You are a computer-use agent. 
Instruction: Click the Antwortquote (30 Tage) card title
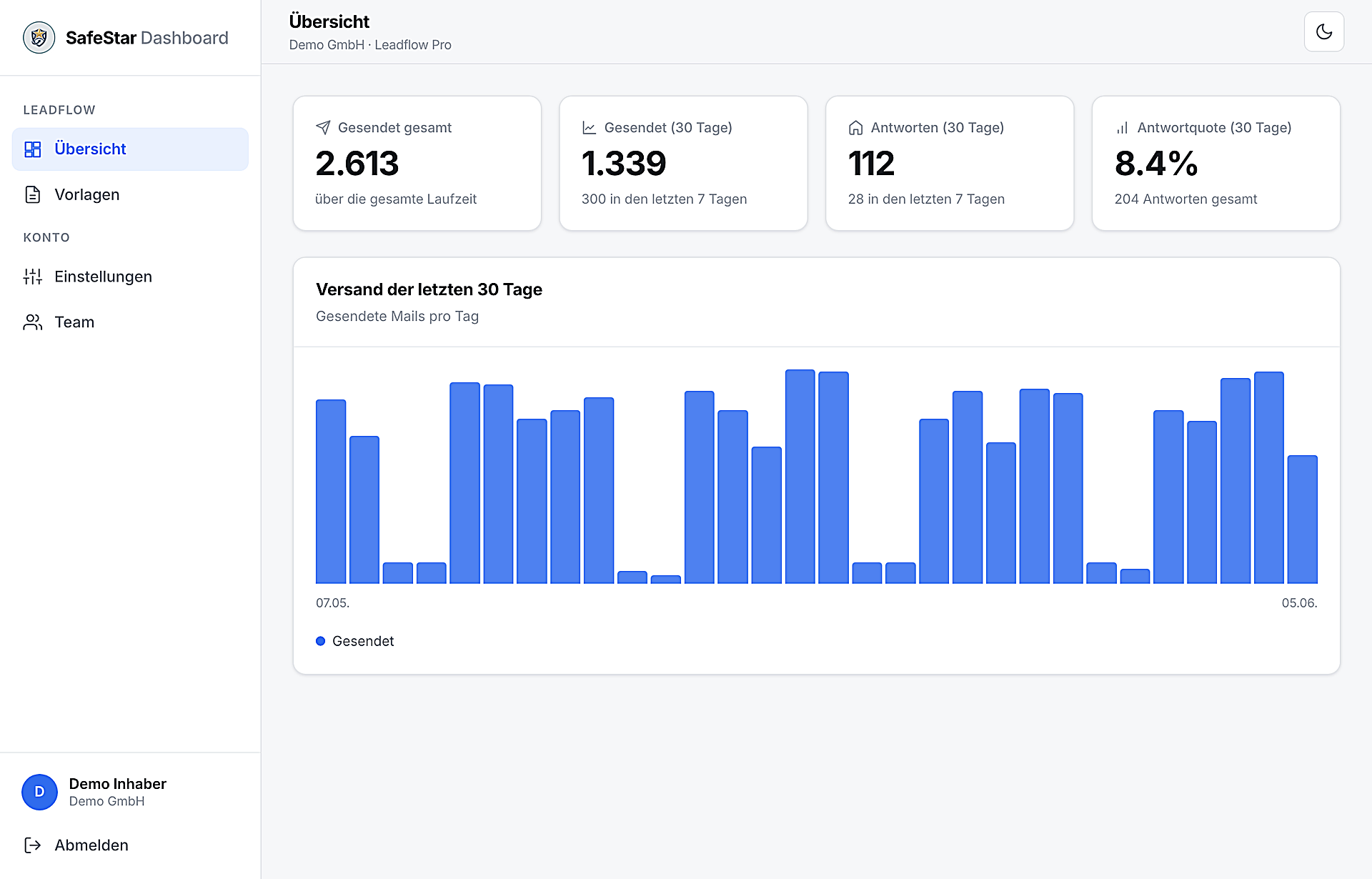[1215, 128]
